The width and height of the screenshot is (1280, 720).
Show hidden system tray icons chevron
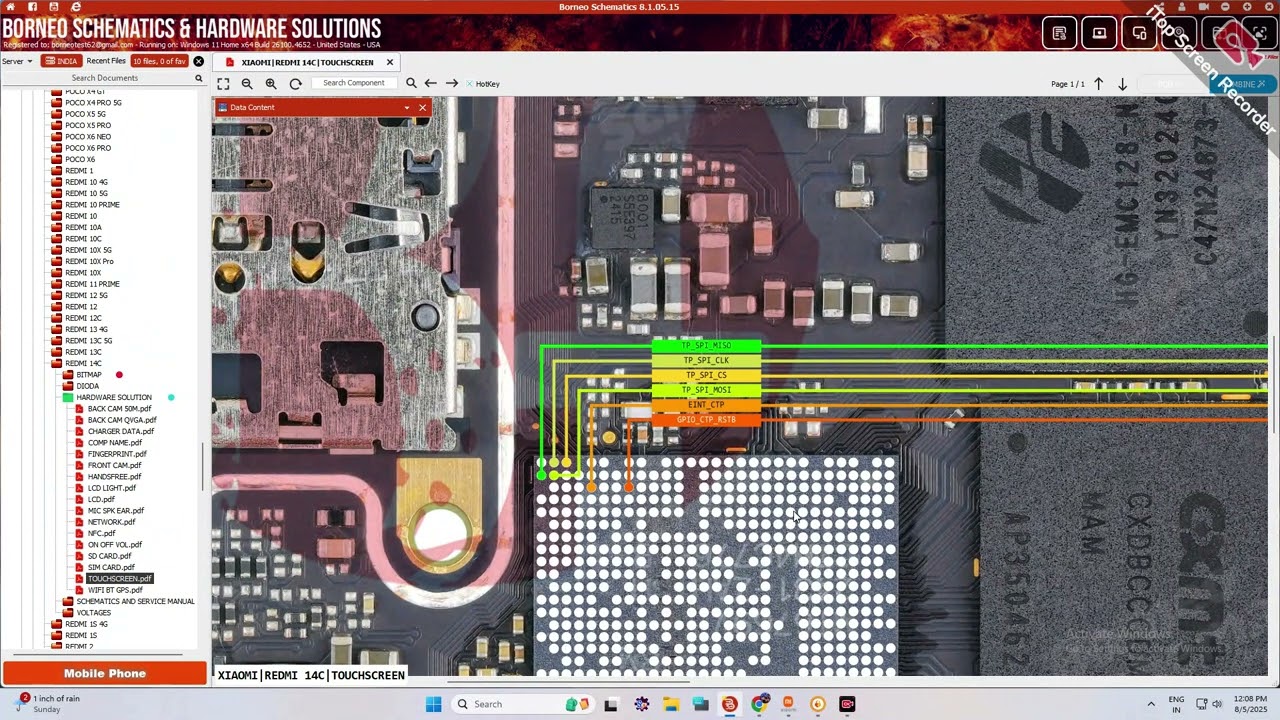click(1151, 704)
